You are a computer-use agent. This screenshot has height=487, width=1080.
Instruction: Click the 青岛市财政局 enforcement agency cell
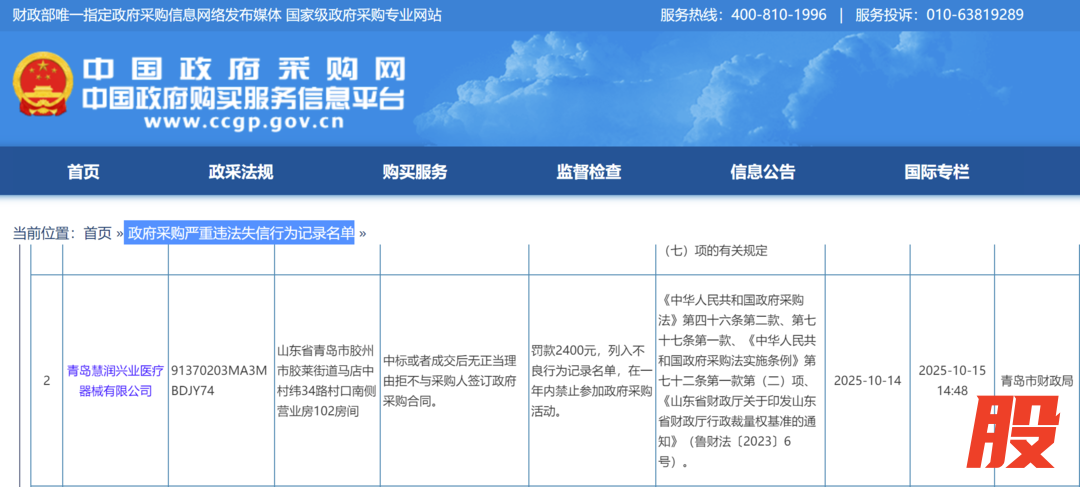pyautogui.click(x=1036, y=381)
